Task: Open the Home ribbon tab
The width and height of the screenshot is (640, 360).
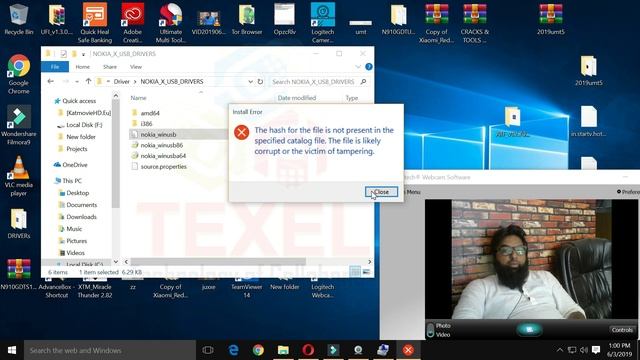Action: [x=82, y=67]
